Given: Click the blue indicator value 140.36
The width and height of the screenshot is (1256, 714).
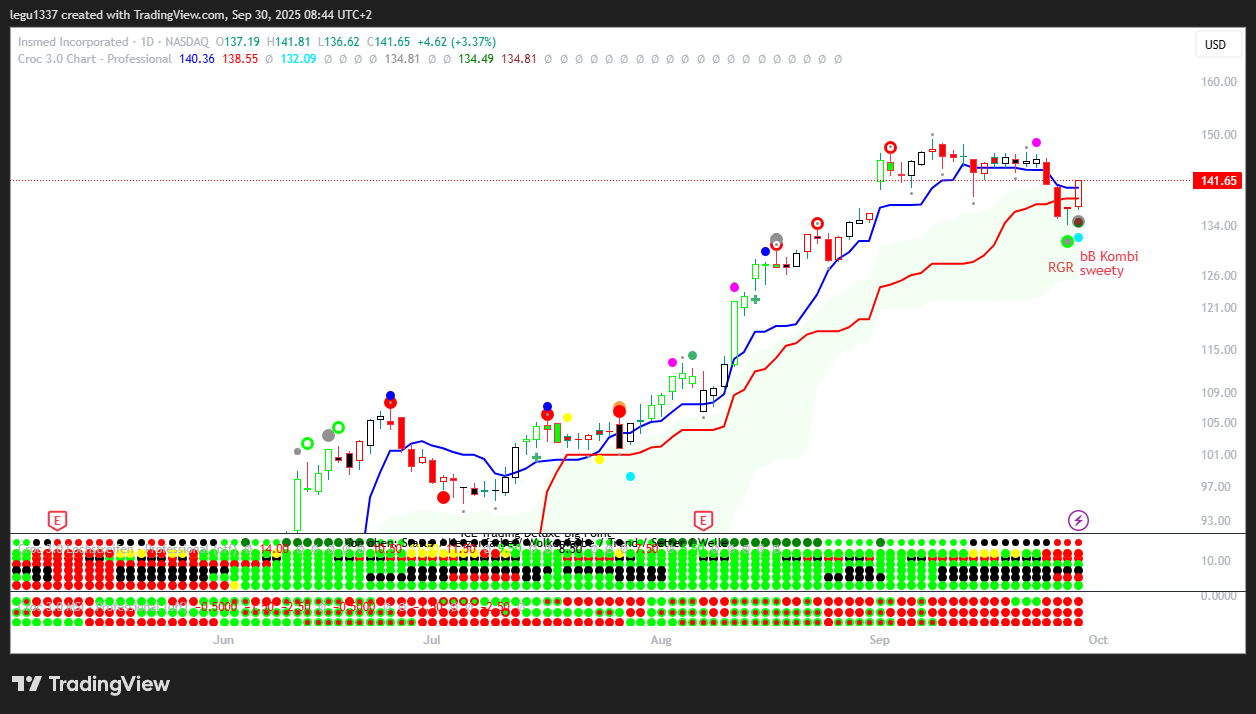Looking at the screenshot, I should click(196, 59).
